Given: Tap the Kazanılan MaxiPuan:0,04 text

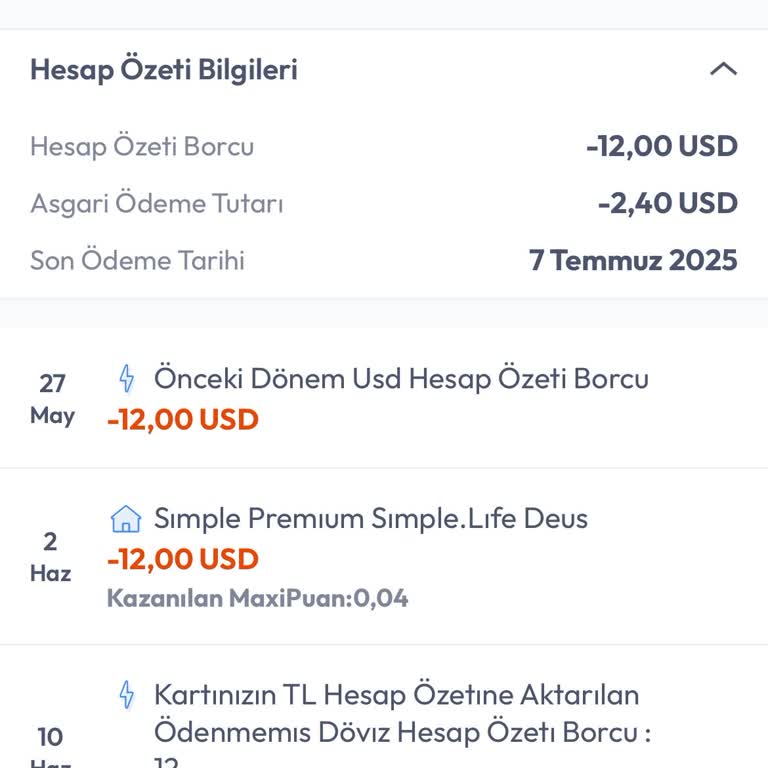Looking at the screenshot, I should [257, 599].
